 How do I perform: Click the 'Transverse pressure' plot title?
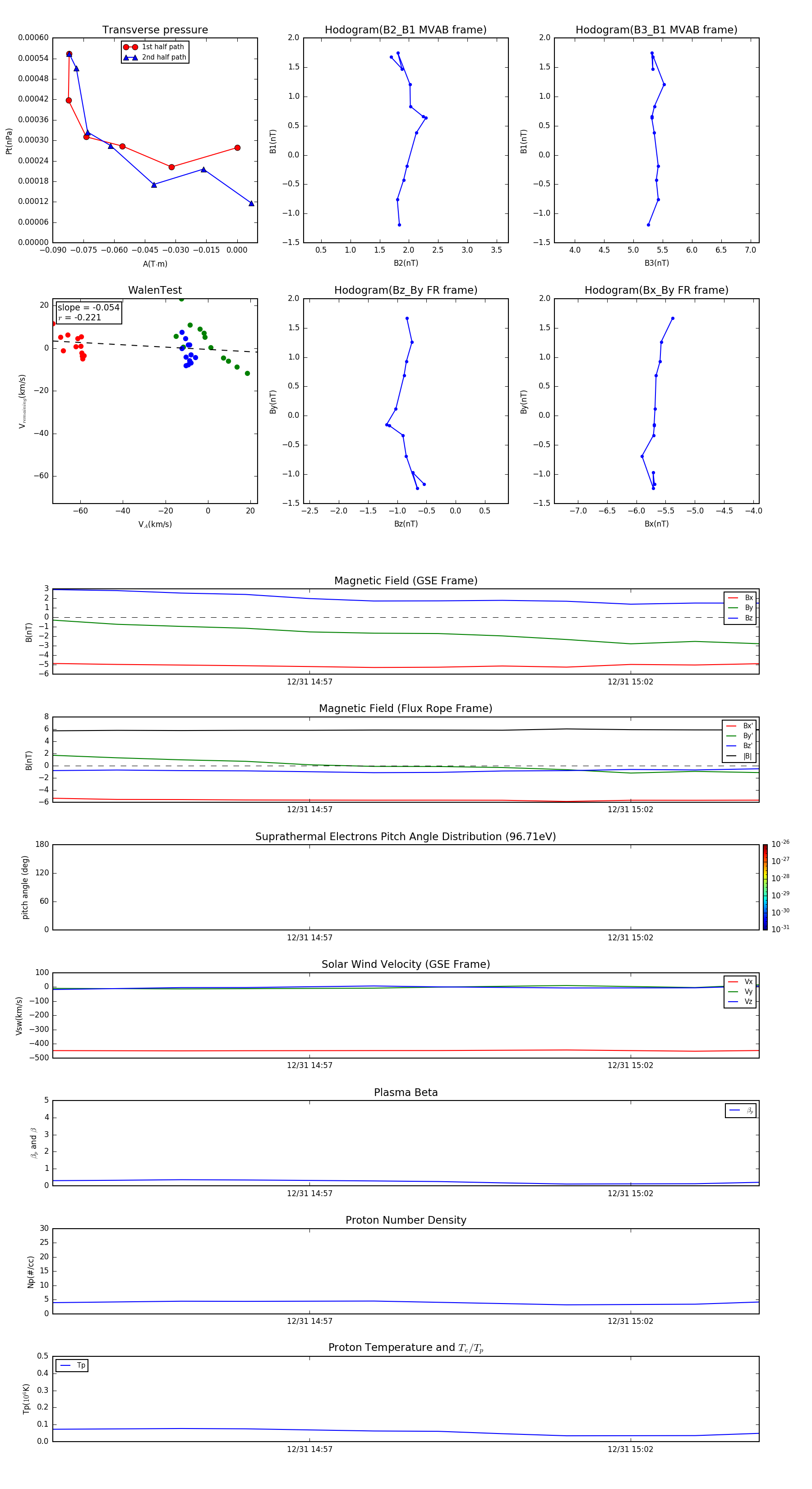point(155,30)
